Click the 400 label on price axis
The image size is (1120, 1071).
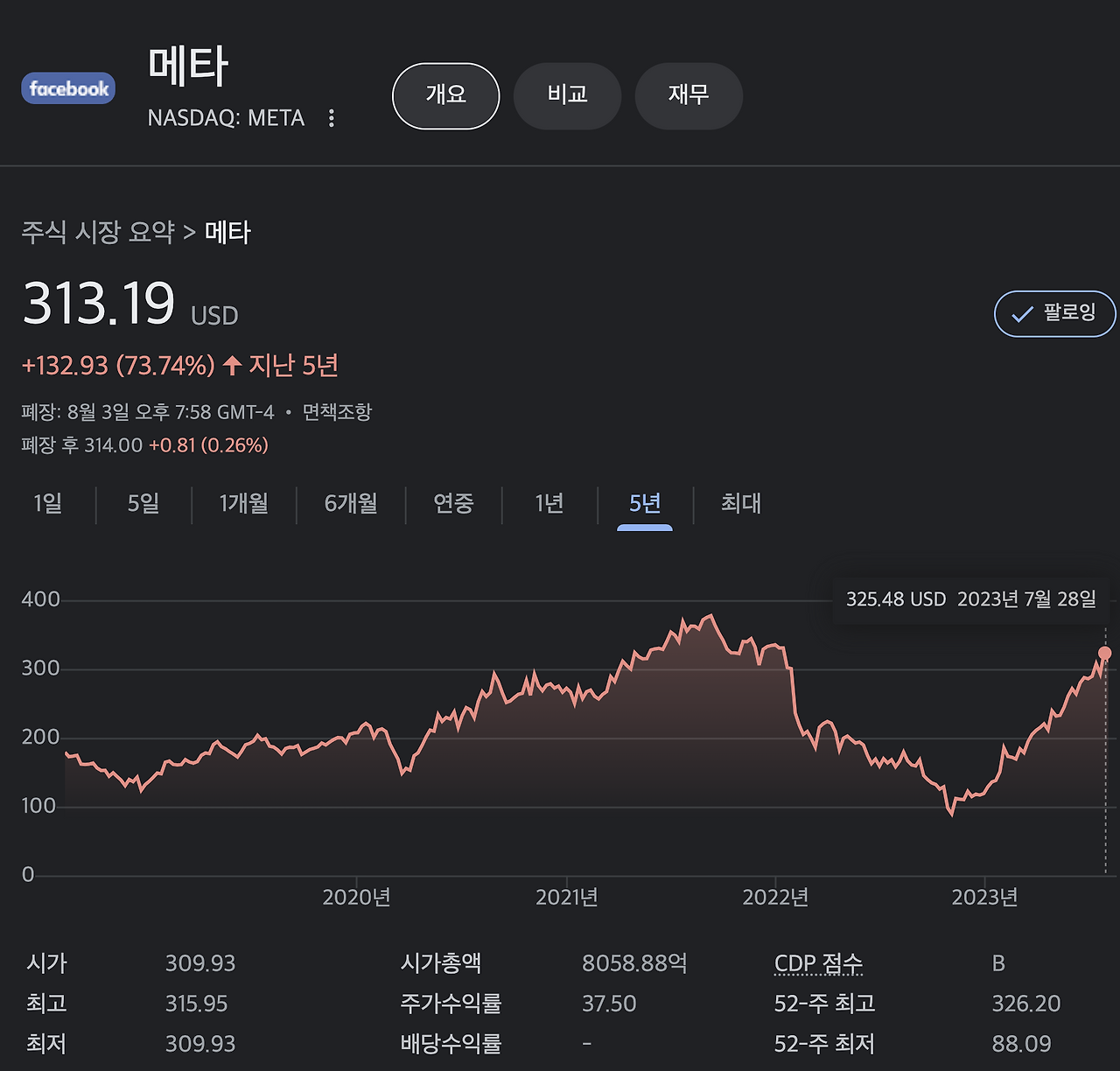point(40,599)
